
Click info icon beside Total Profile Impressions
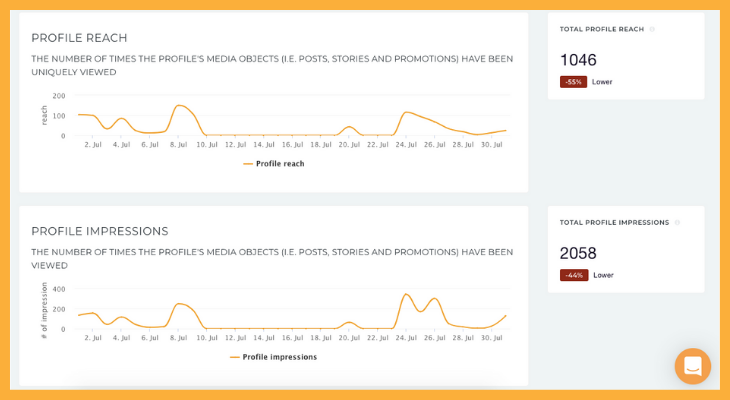point(677,223)
